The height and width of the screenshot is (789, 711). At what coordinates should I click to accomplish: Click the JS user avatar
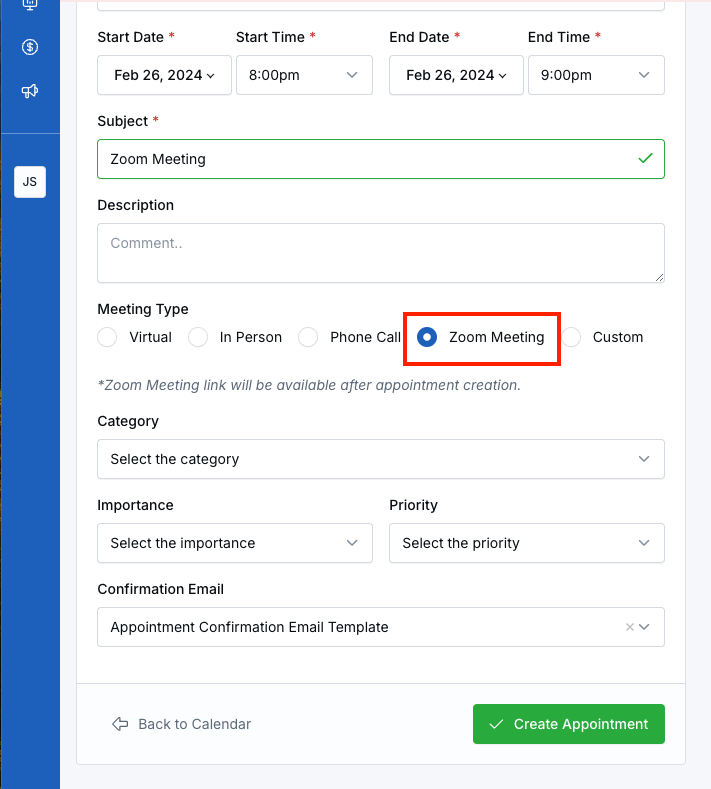pyautogui.click(x=30, y=182)
